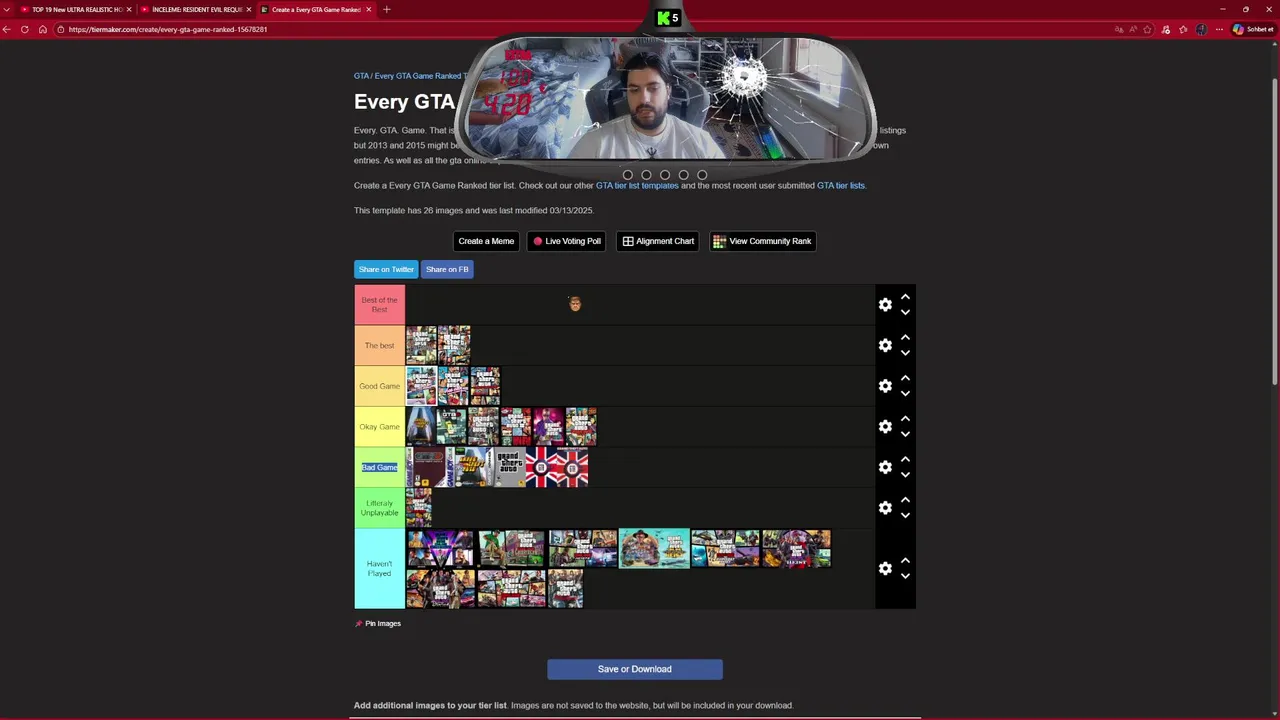Click View Community Rank button
This screenshot has height=720, width=1280.
(762, 241)
